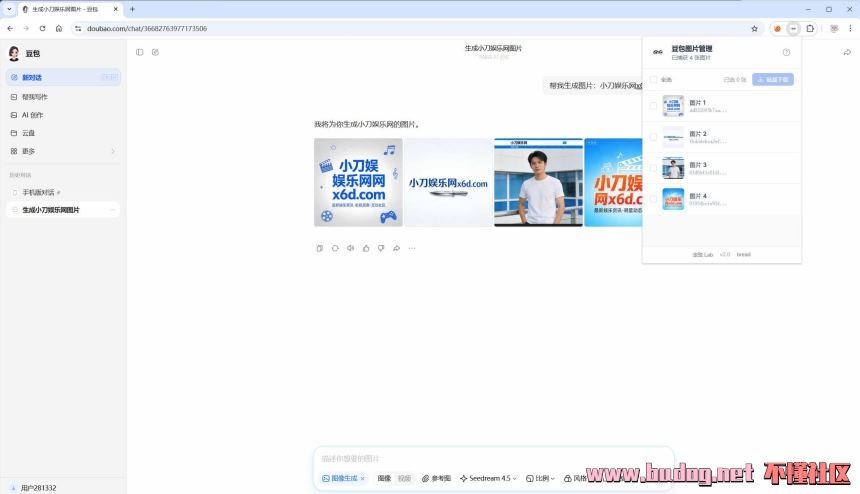
Task: Tick the checkbox for 图片 4
Action: coord(653,199)
